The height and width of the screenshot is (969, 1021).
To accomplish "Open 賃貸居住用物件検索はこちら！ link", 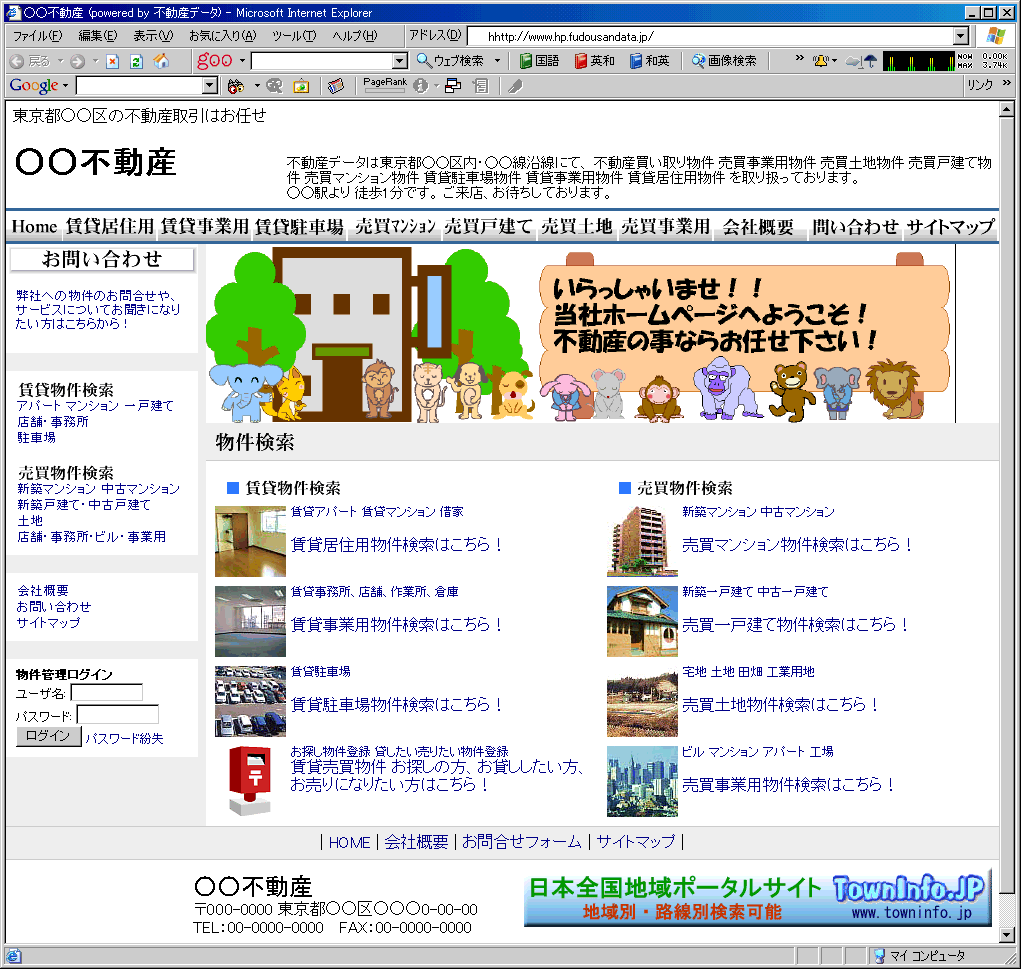I will point(397,544).
